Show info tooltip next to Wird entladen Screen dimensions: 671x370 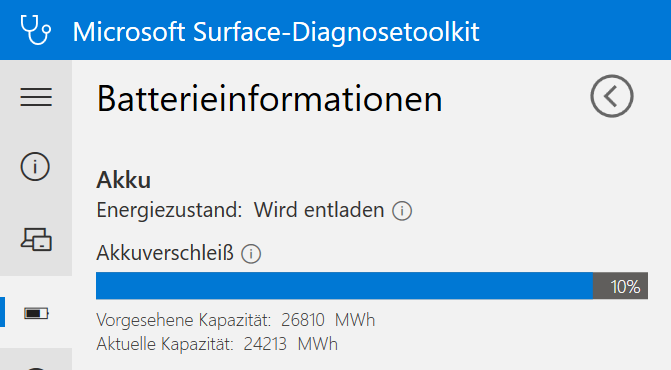pyautogui.click(x=402, y=211)
